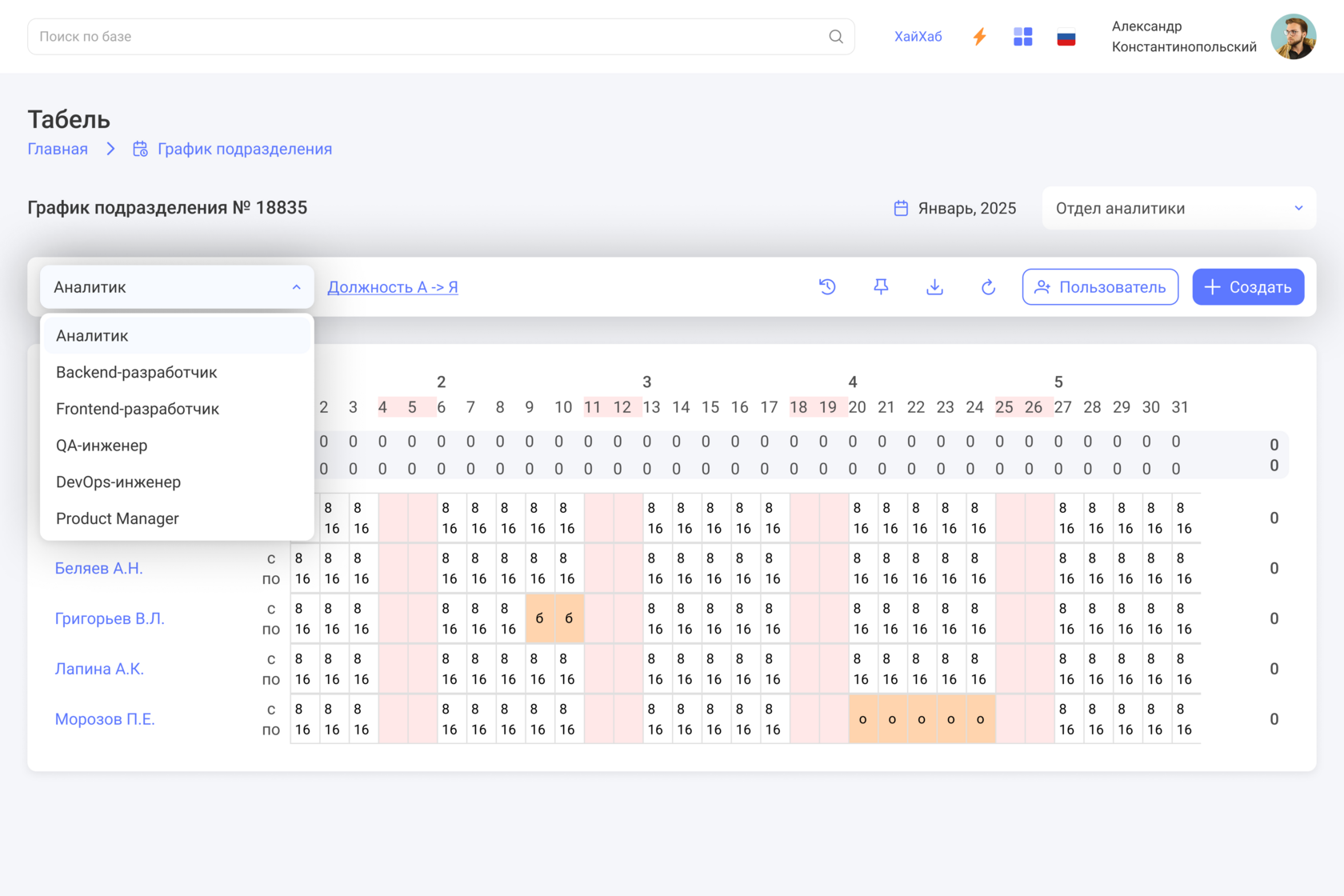The image size is (1344, 896).
Task: Click the user profile avatar
Action: point(1293,37)
